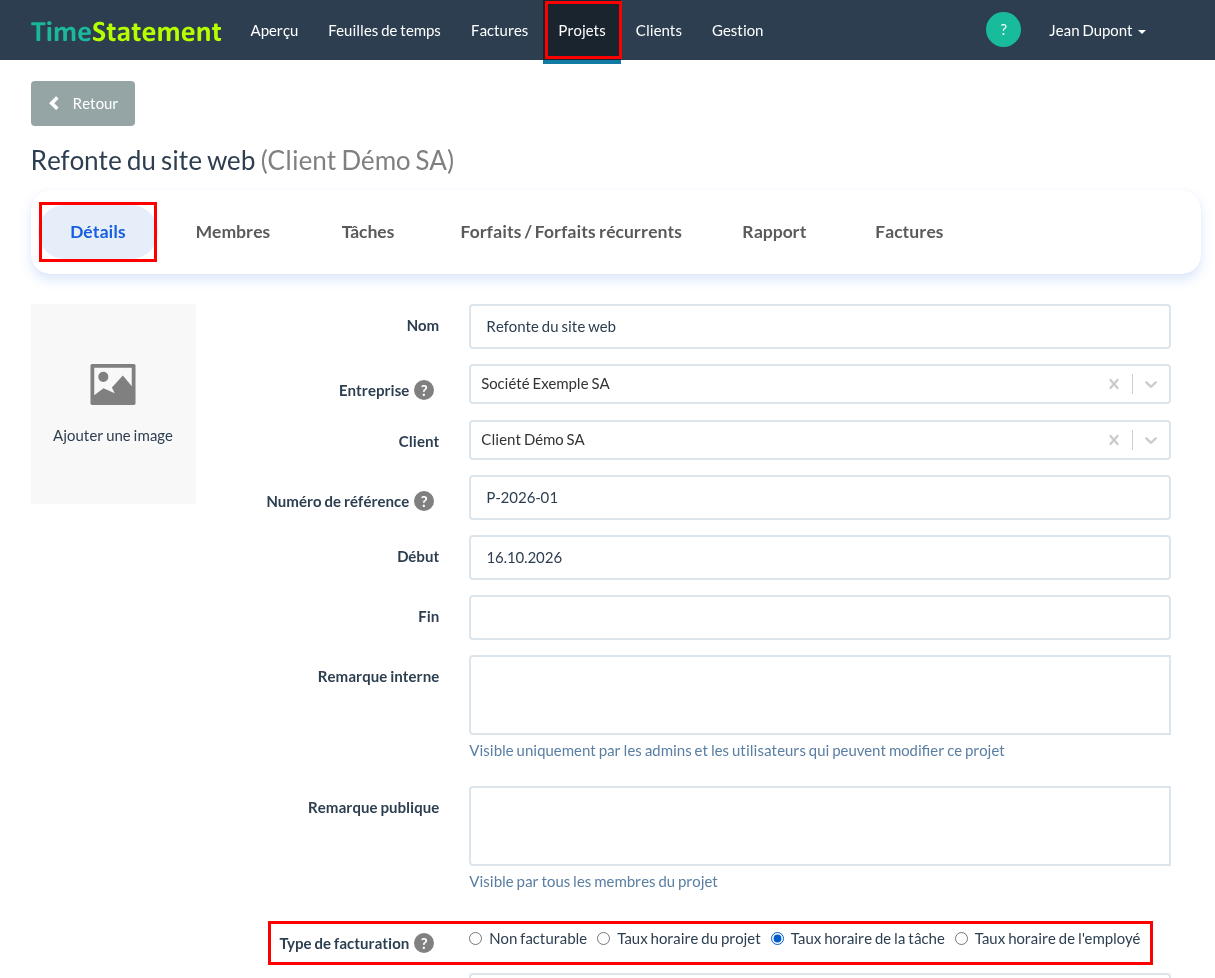
Task: Navigate to Clients in navbar
Action: pos(659,31)
